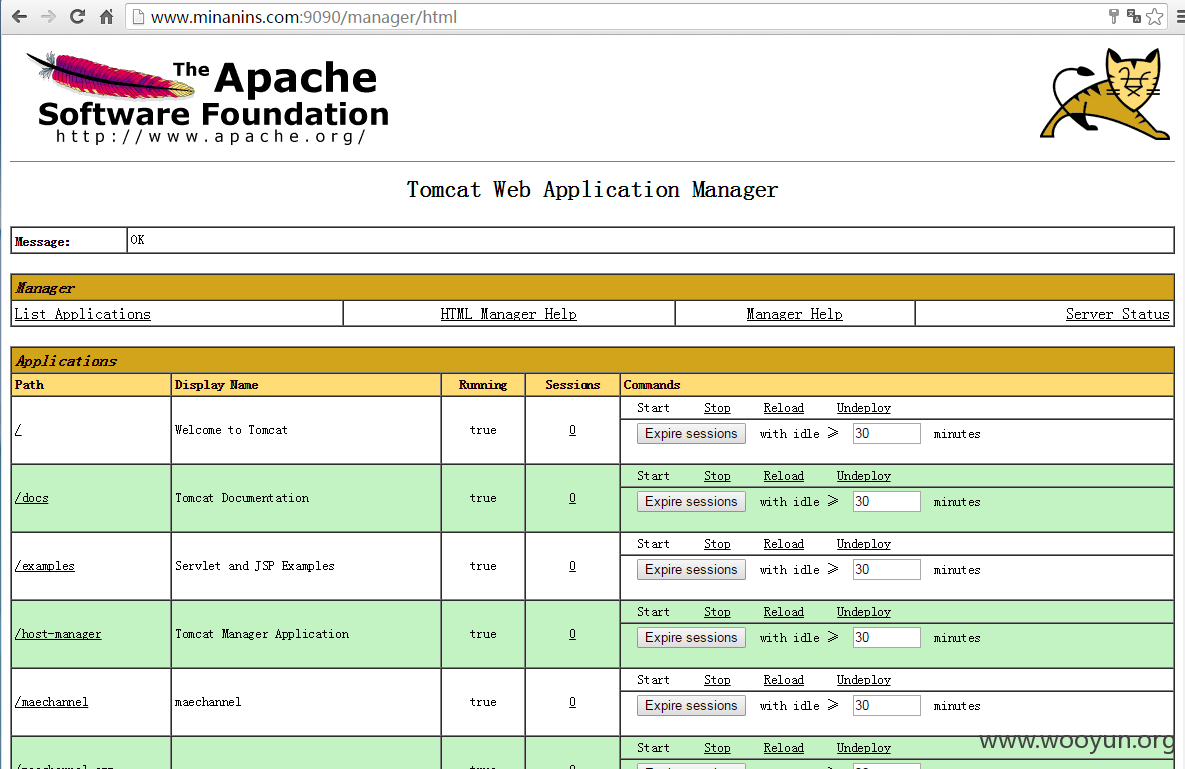Open HTML Manager Help

pos(509,314)
